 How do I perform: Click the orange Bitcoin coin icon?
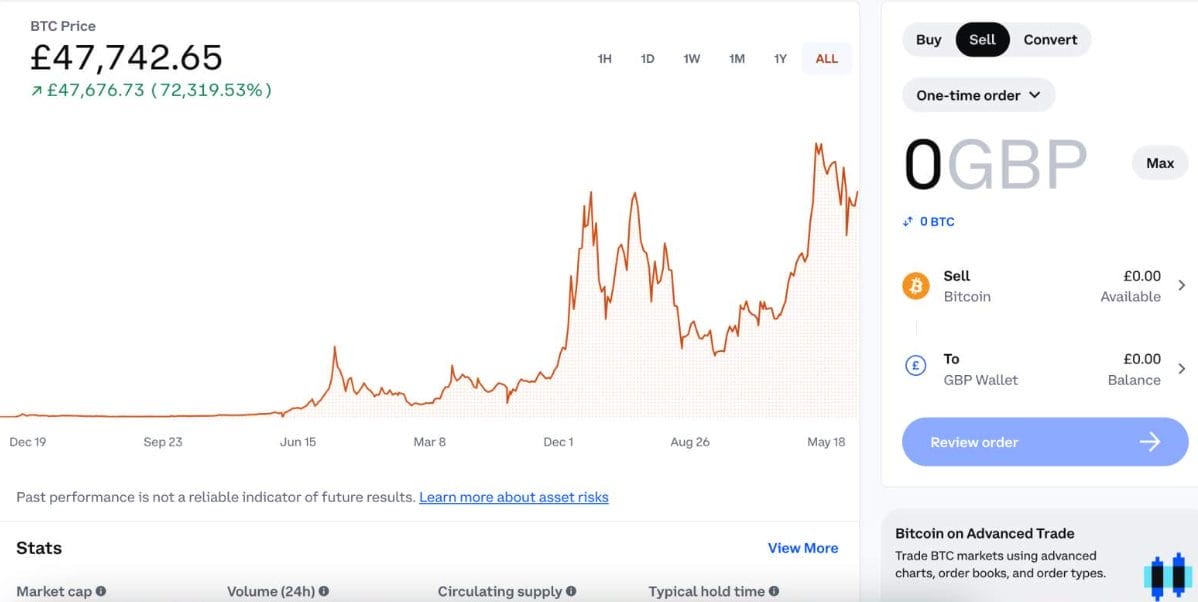coord(915,286)
